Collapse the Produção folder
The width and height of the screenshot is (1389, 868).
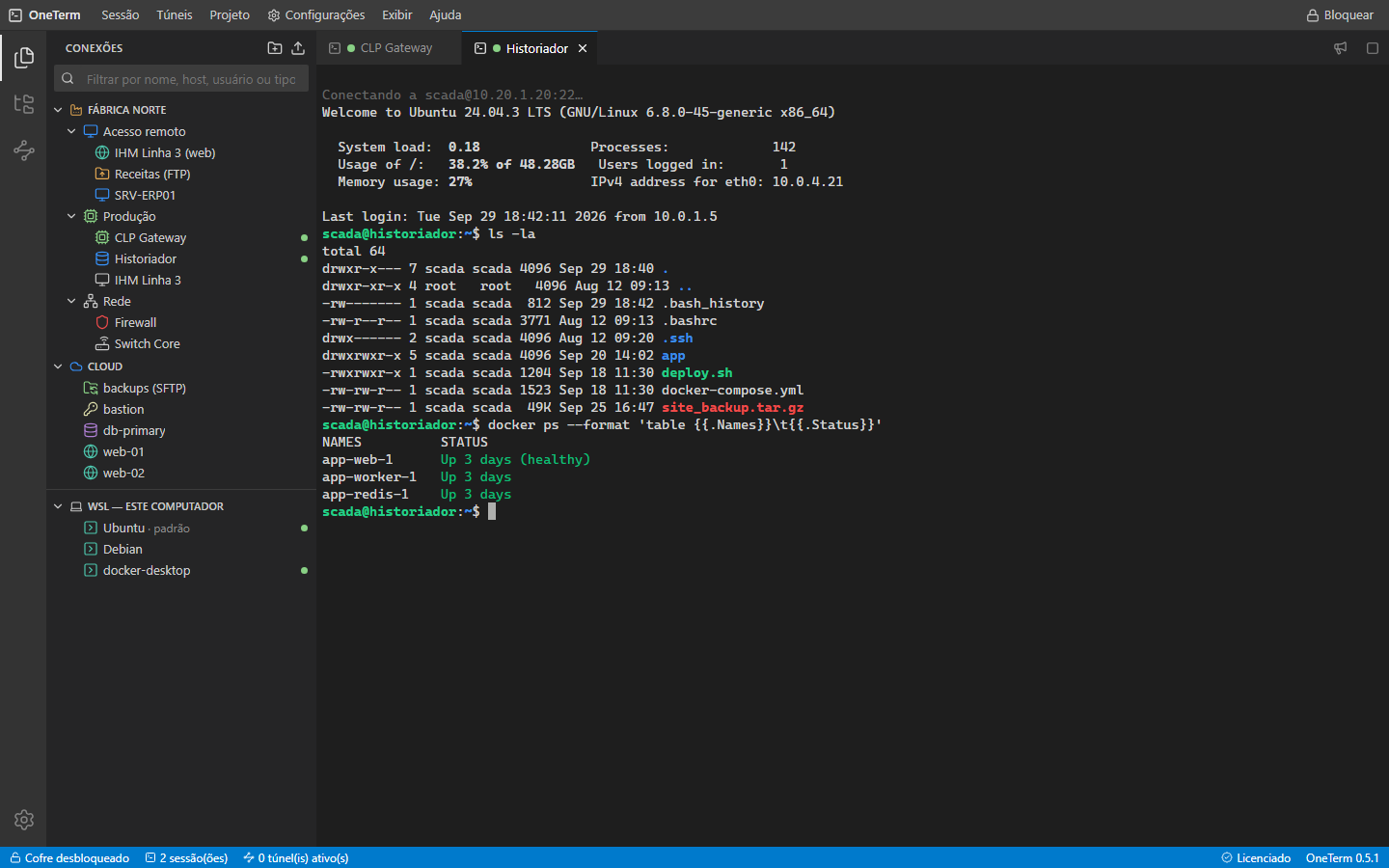pyautogui.click(x=71, y=216)
